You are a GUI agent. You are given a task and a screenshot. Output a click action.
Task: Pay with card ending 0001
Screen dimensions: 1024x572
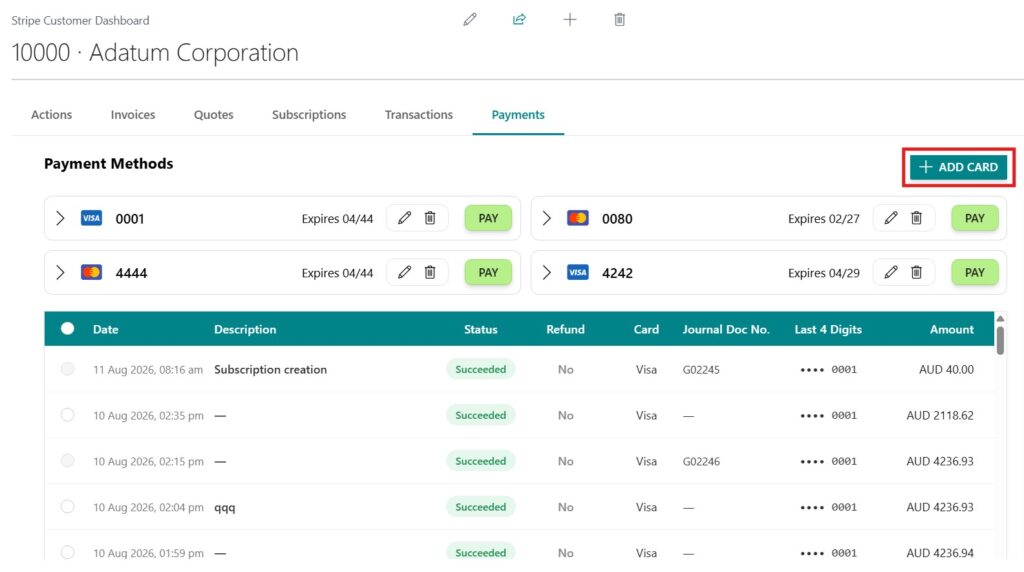pos(488,218)
